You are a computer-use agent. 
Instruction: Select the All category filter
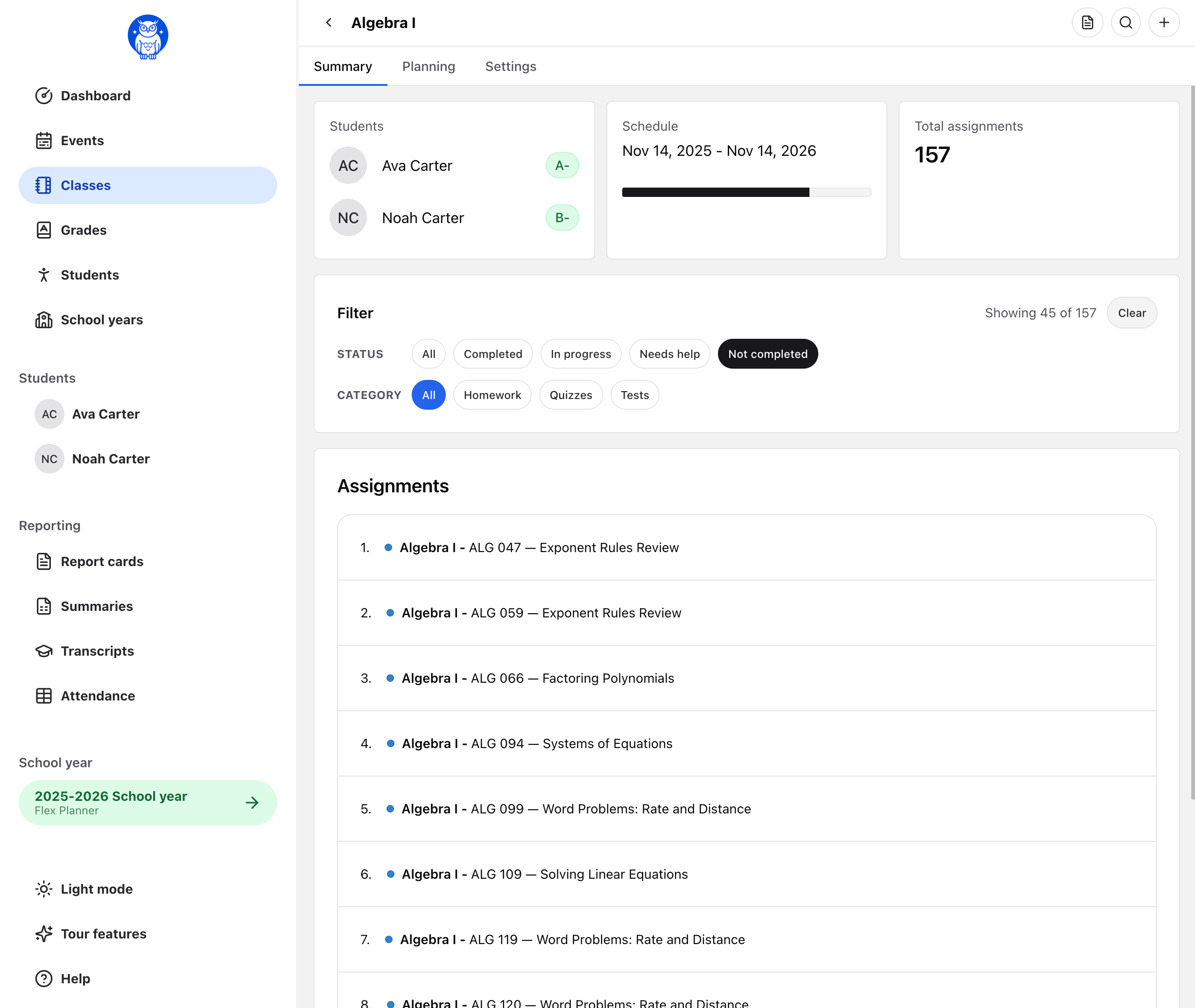point(429,395)
